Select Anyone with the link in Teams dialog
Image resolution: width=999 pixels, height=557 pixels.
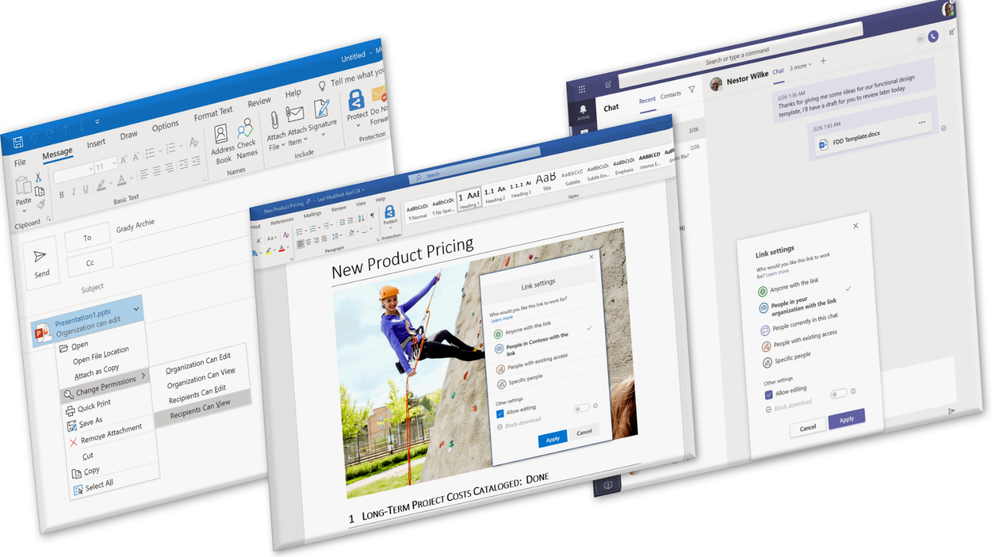(x=789, y=286)
